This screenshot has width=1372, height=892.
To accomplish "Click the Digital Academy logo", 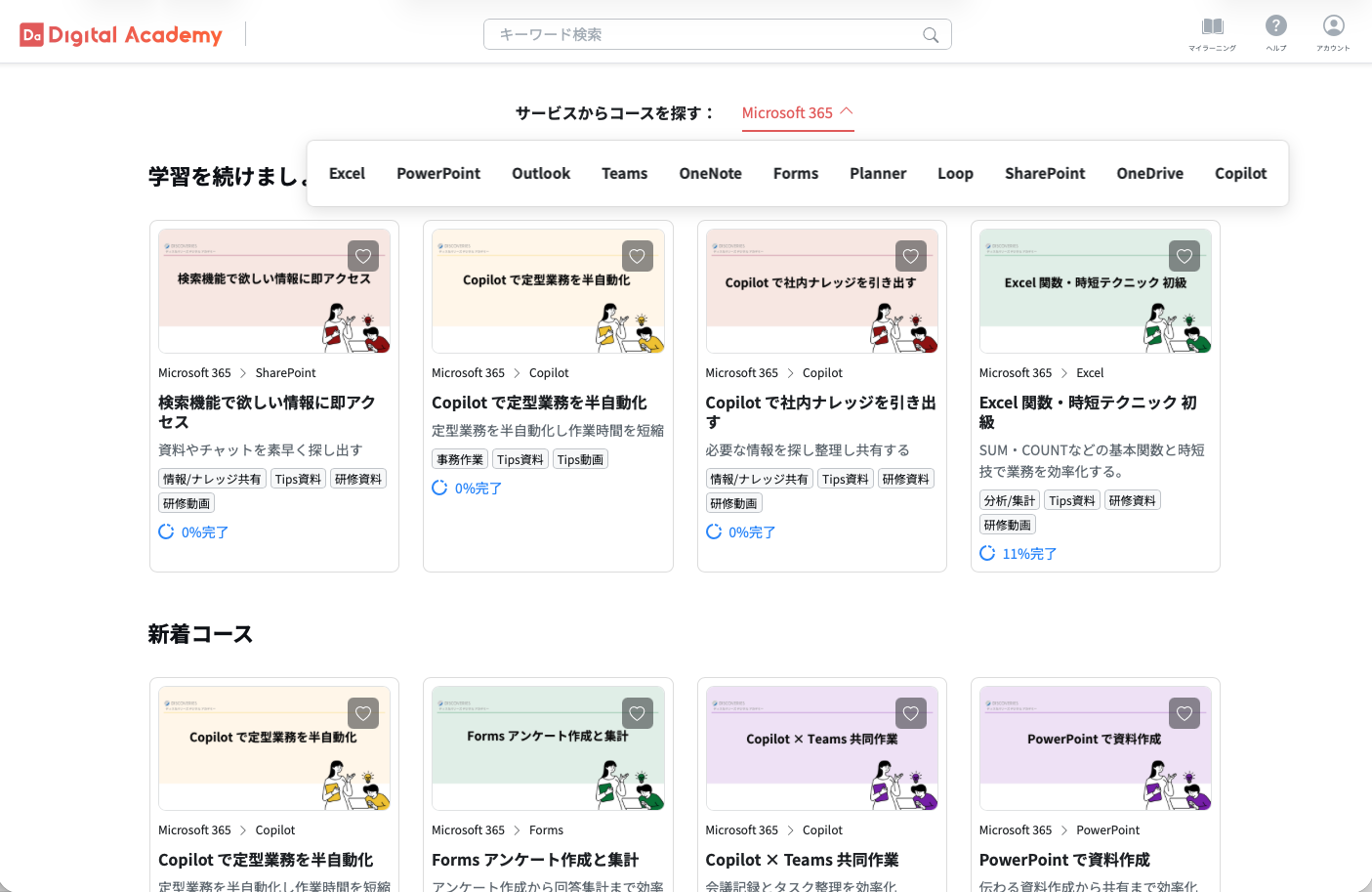I will pyautogui.click(x=121, y=35).
